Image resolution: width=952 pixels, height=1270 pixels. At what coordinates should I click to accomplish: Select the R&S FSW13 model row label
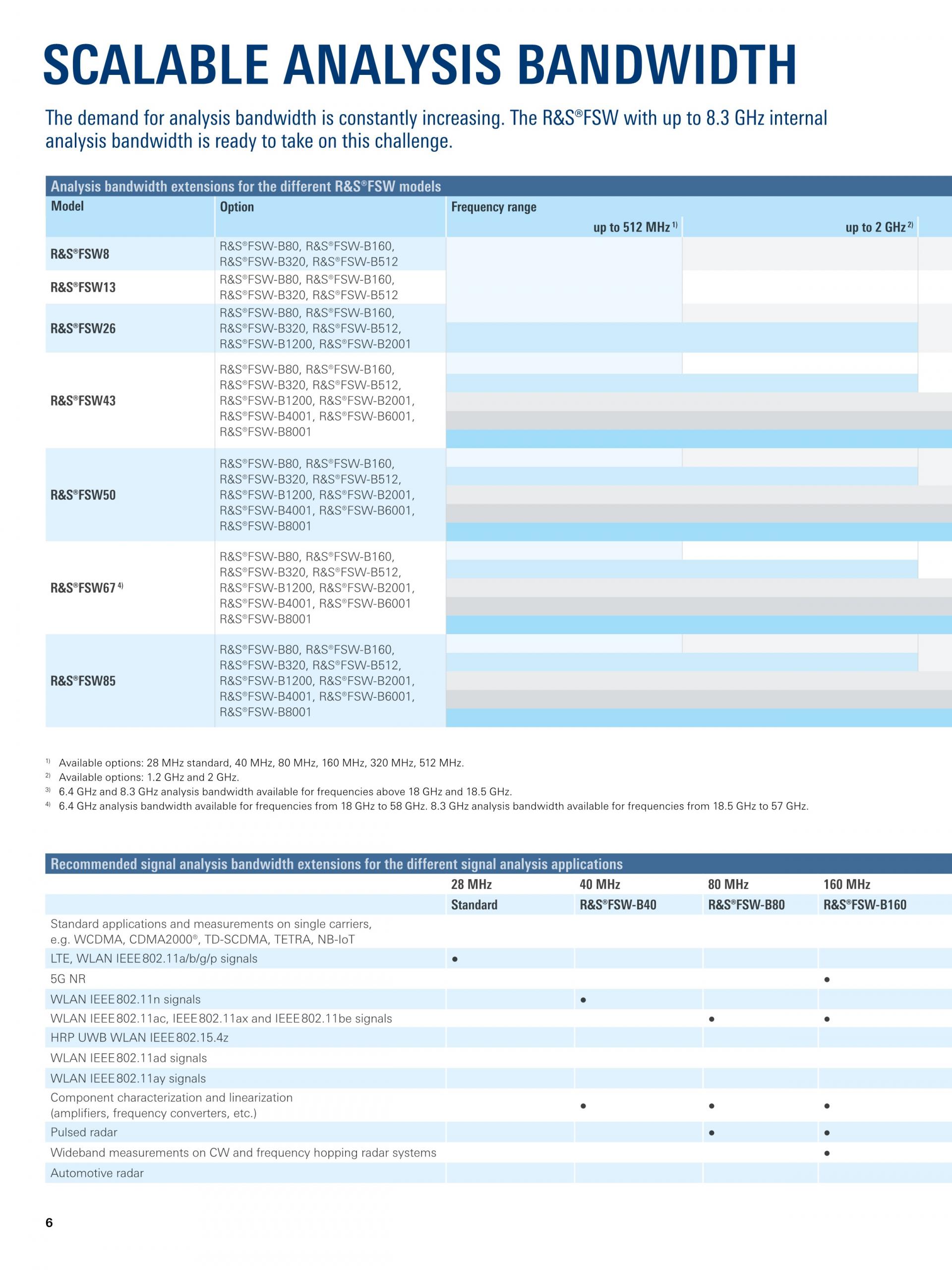83,287
